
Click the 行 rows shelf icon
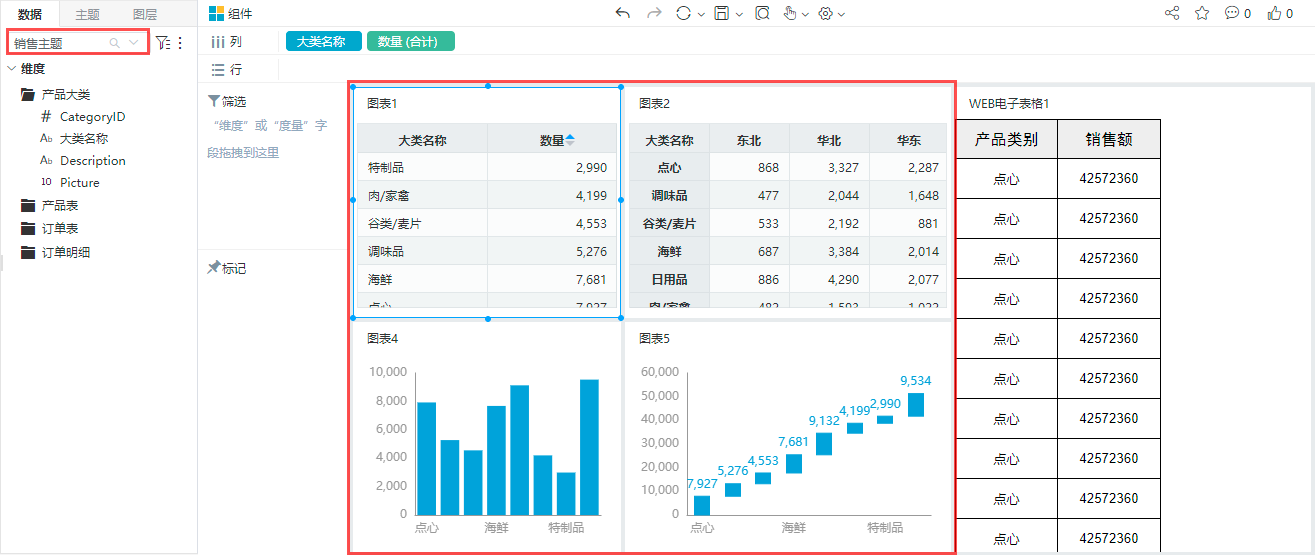coord(217,70)
